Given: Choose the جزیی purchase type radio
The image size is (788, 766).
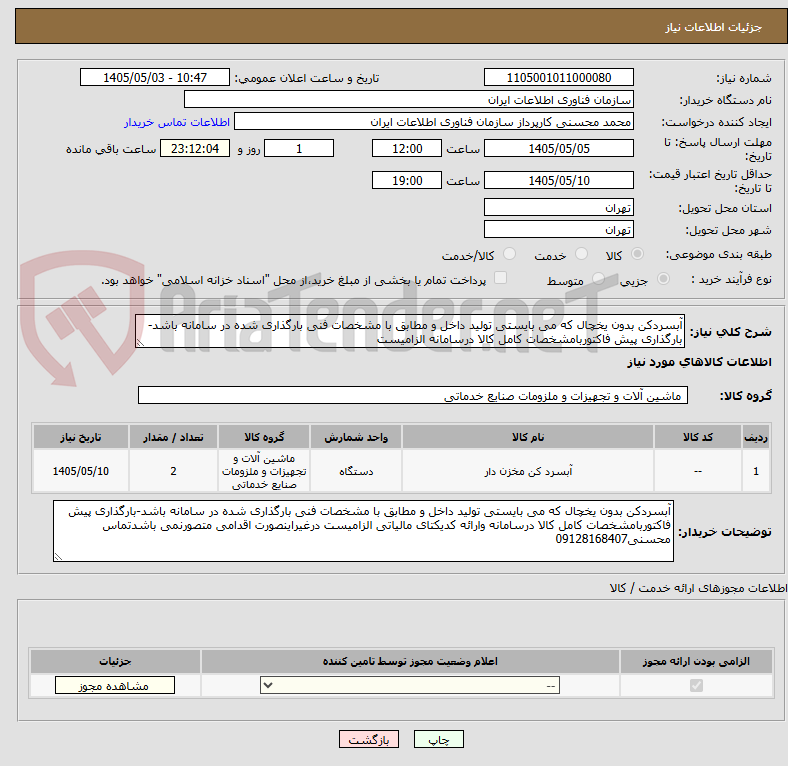Looking at the screenshot, I should 663,278.
